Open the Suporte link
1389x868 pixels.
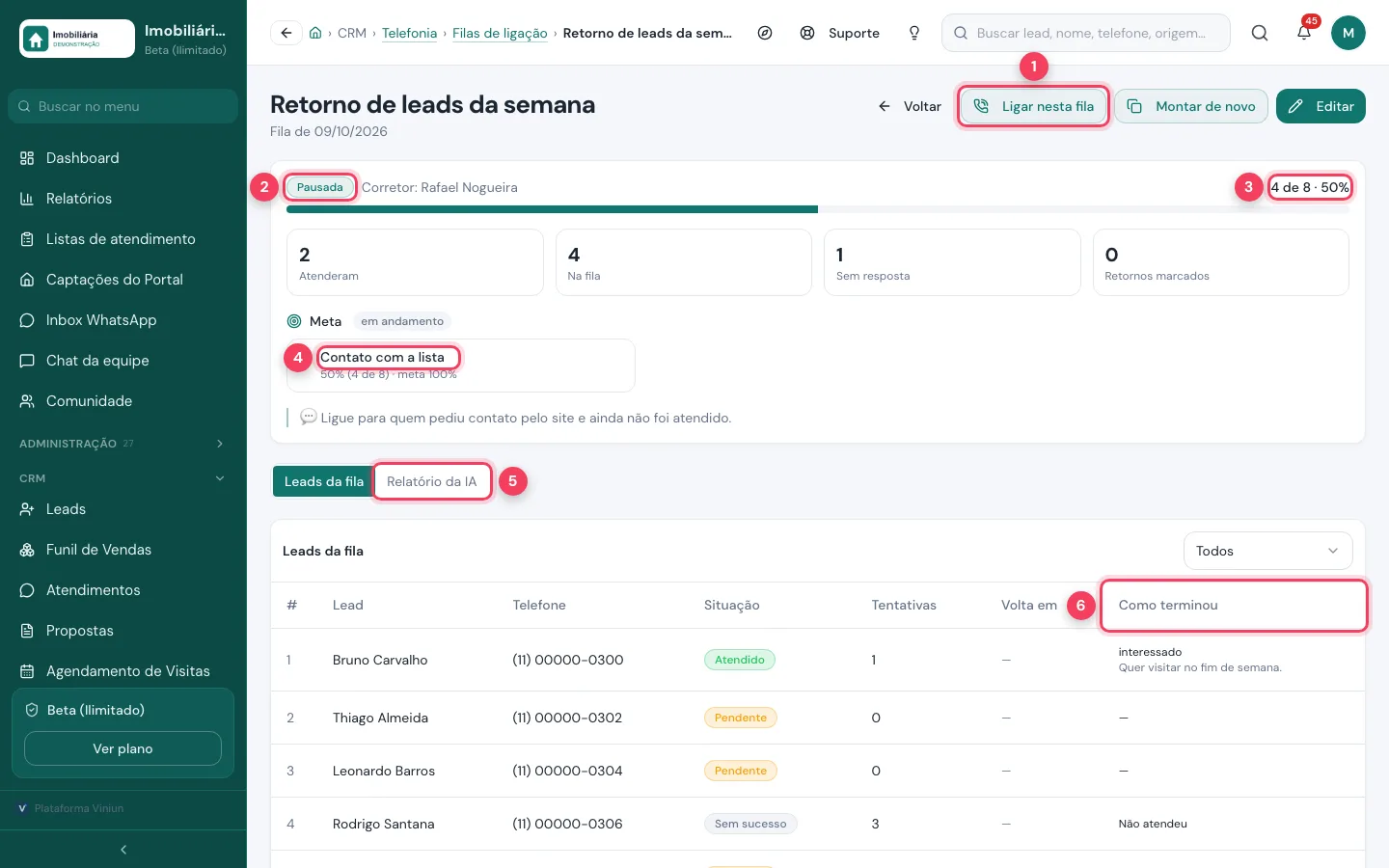click(x=840, y=33)
